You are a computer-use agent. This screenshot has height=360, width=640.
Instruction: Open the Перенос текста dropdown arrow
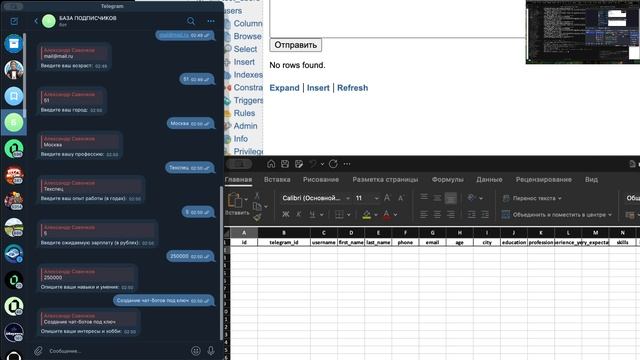[560, 198]
